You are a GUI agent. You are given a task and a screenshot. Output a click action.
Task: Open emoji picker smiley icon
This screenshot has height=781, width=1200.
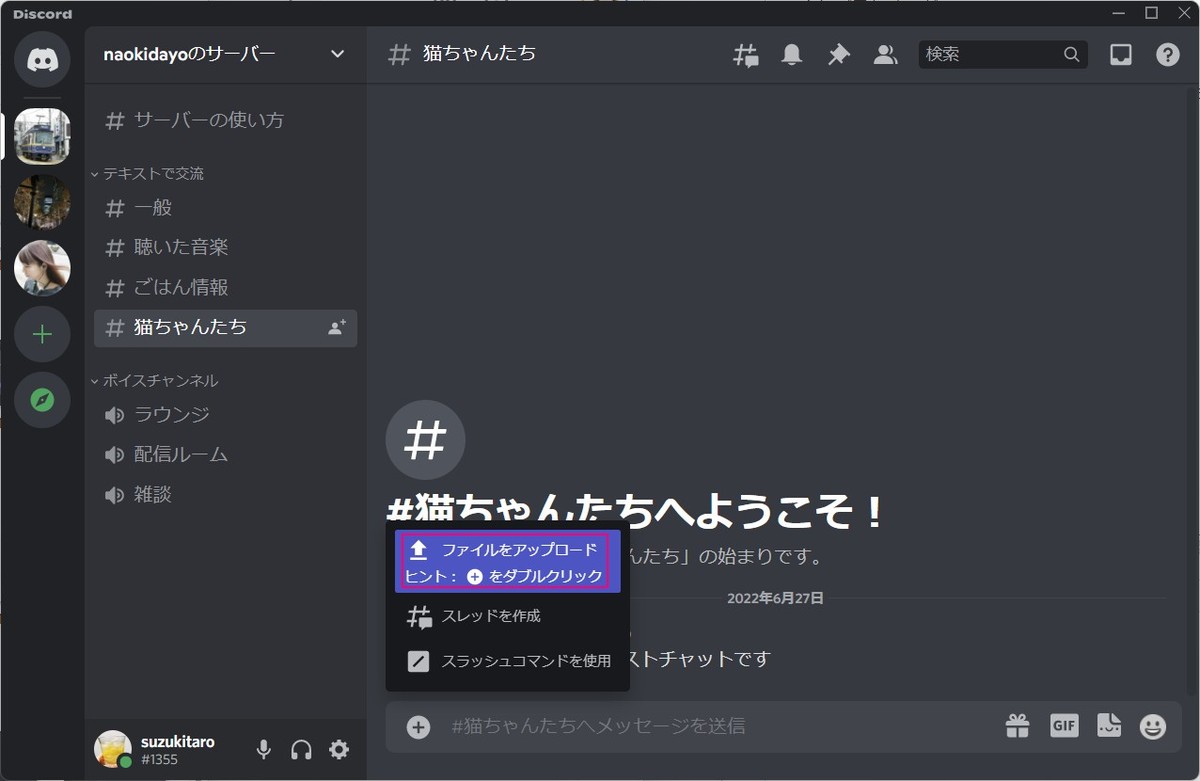pos(1153,727)
